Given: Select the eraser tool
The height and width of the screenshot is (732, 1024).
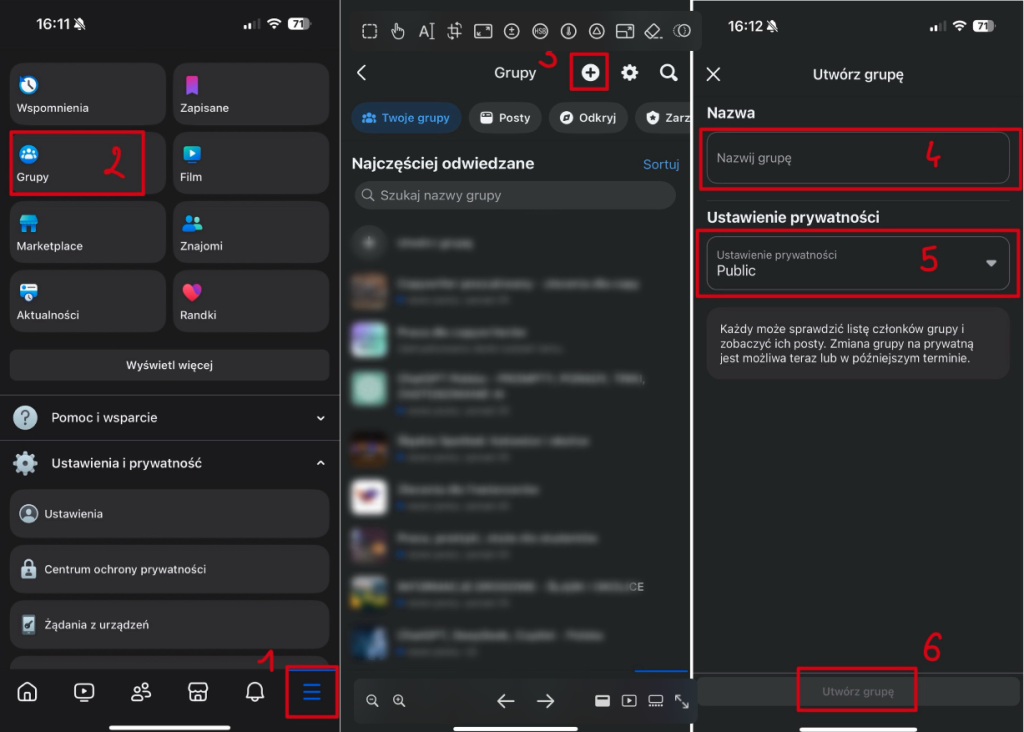Looking at the screenshot, I should [x=653, y=30].
